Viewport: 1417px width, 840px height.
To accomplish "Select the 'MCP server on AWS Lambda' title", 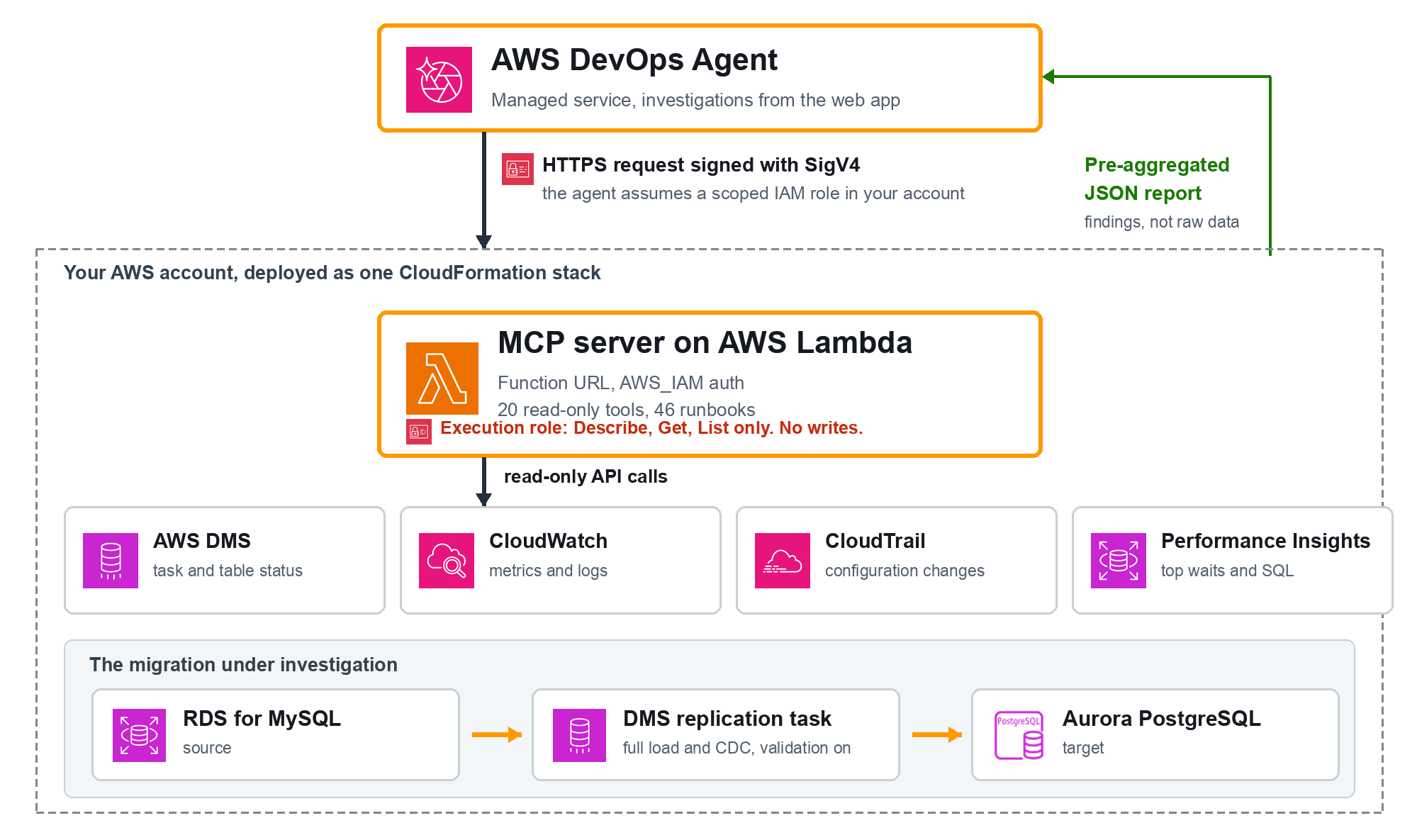I will coord(705,342).
